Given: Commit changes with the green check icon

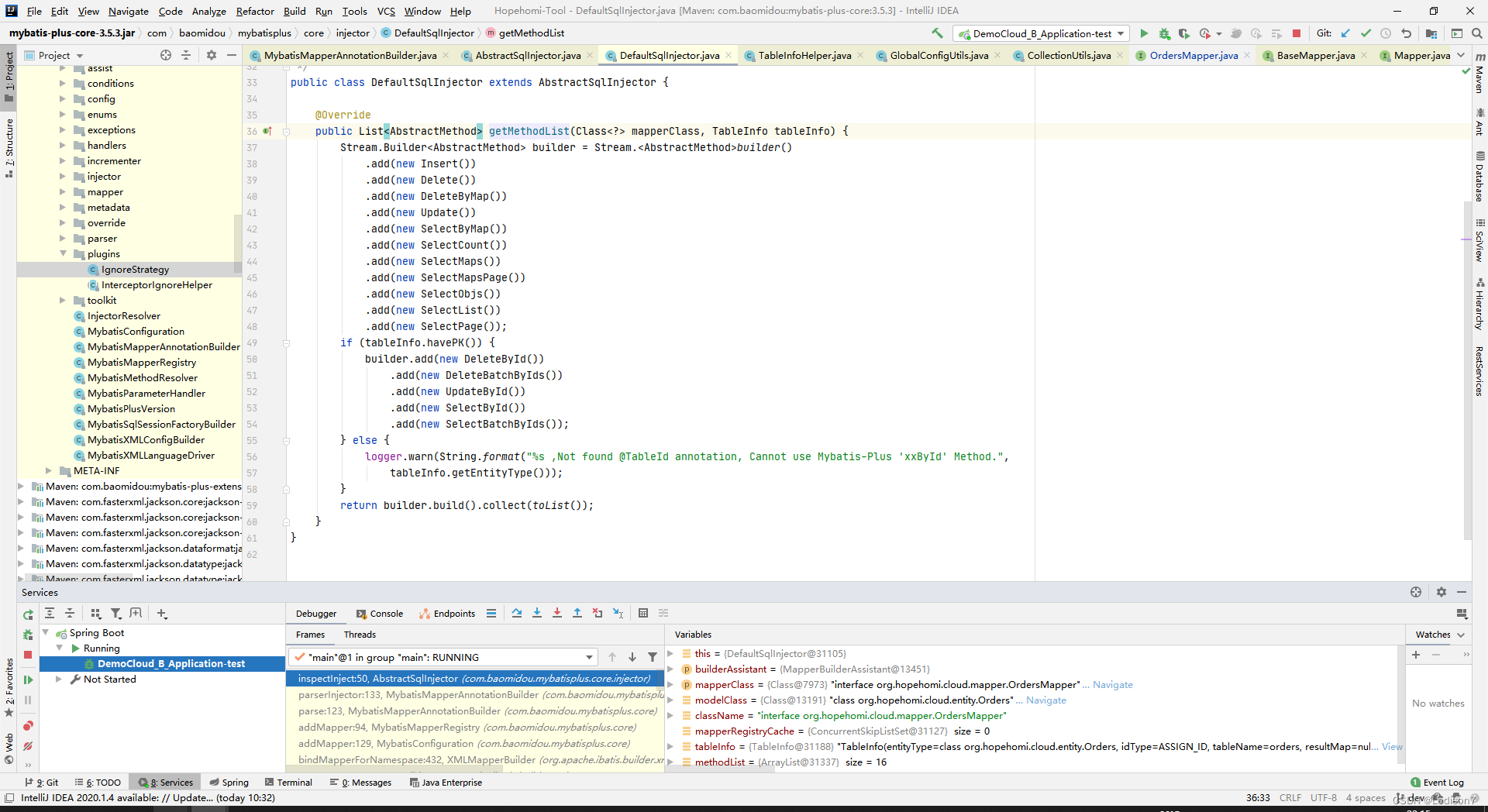Looking at the screenshot, I should 1366,33.
